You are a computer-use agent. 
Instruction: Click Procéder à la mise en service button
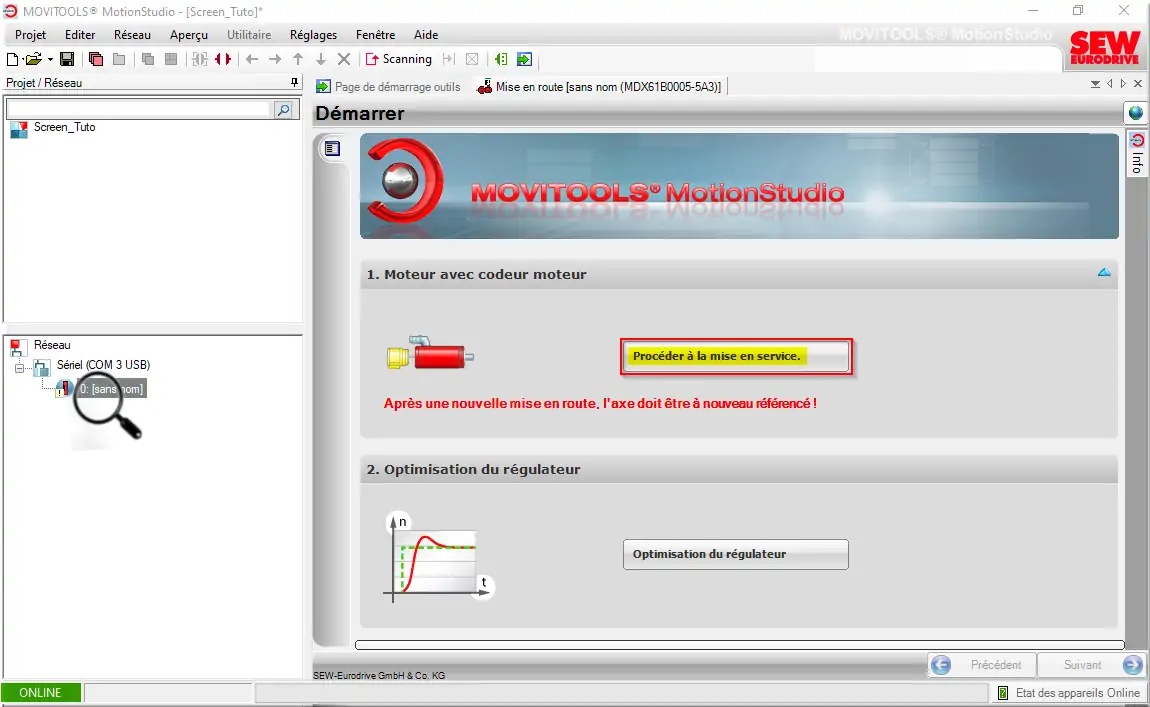point(736,356)
